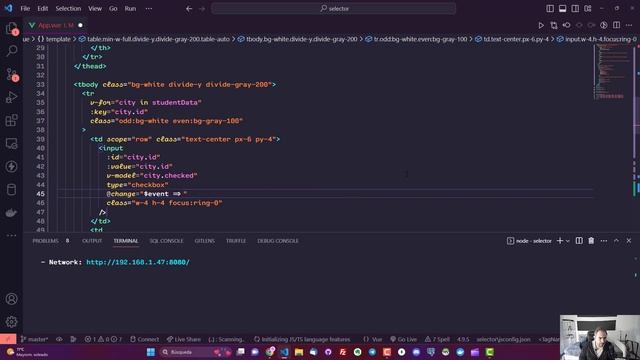The image size is (640, 360).
Task: Select breadcrumb table.min-w-full segment
Action: pos(154,39)
